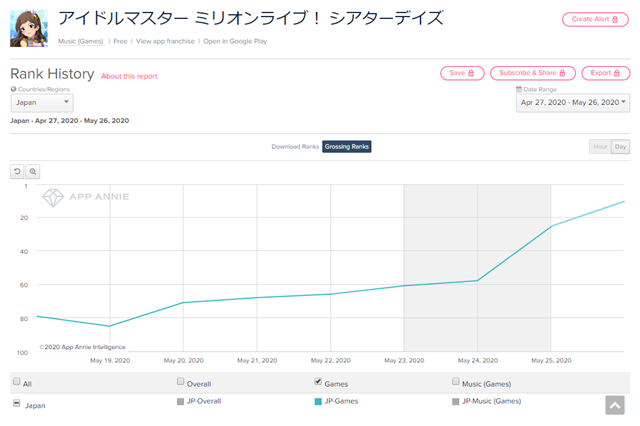The image size is (640, 426).
Task: Toggle the Overall checkbox
Action: (x=180, y=381)
